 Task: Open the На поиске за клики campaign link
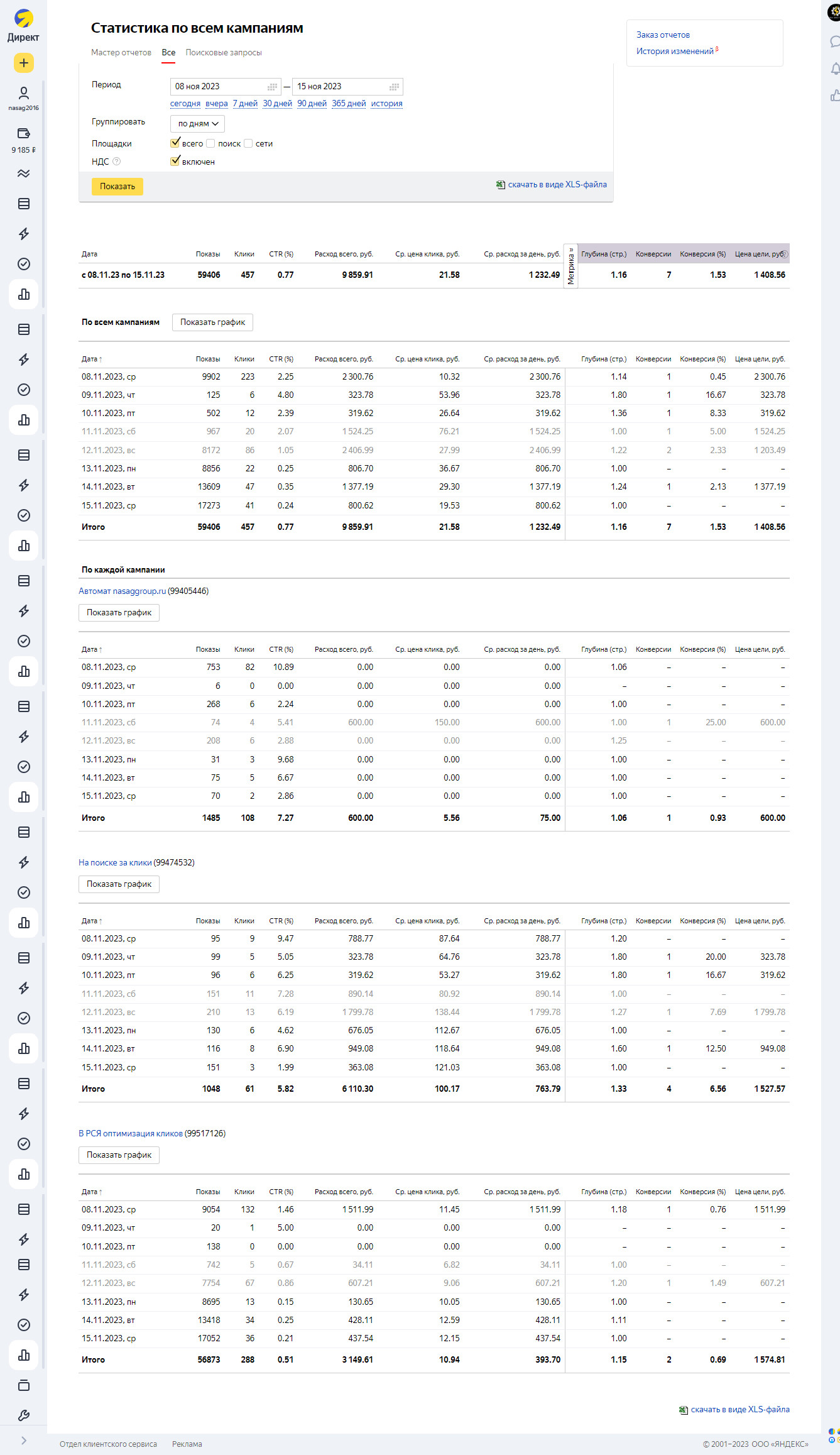(x=115, y=863)
